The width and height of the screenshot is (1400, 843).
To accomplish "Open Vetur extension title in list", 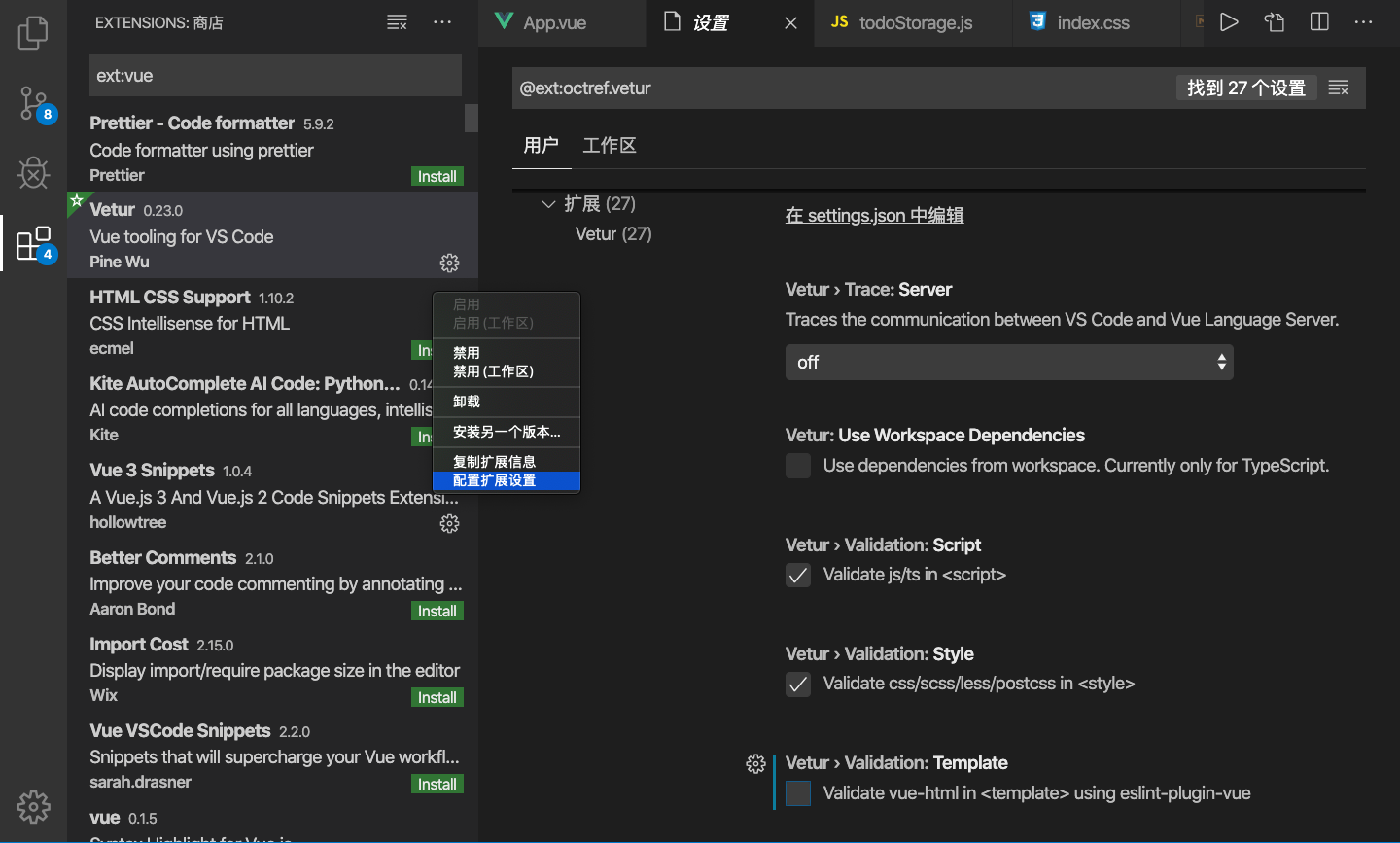I will [x=112, y=210].
